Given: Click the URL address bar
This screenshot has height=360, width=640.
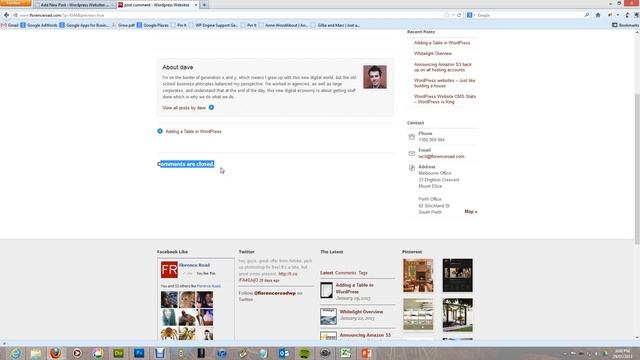Looking at the screenshot, I should point(229,15).
